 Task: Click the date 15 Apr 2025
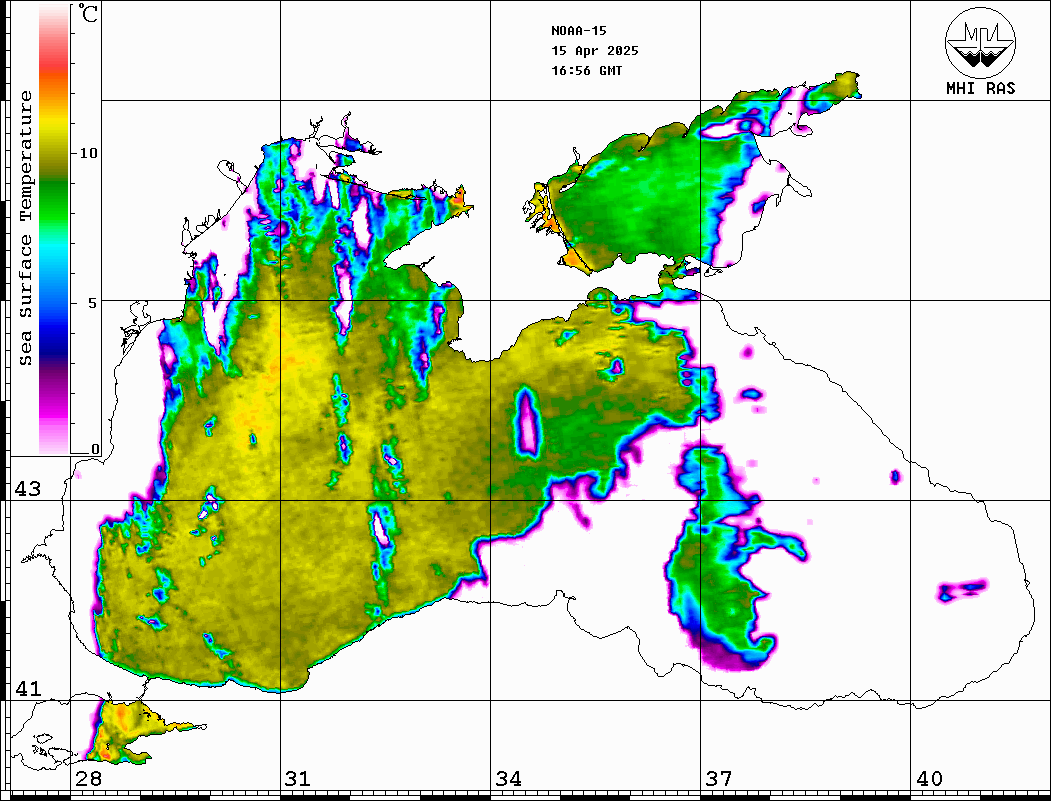(x=595, y=50)
